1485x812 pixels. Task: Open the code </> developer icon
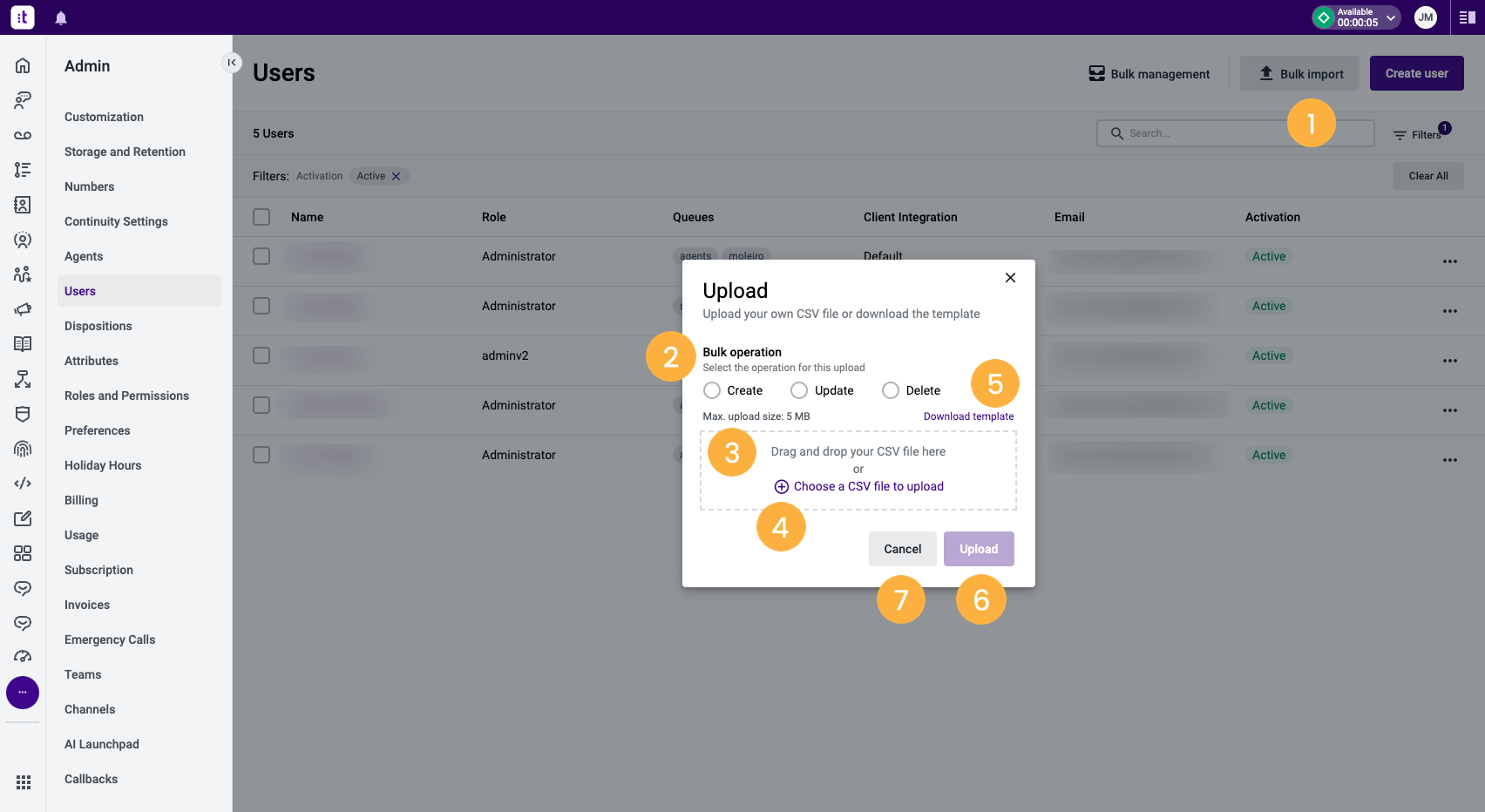23,483
